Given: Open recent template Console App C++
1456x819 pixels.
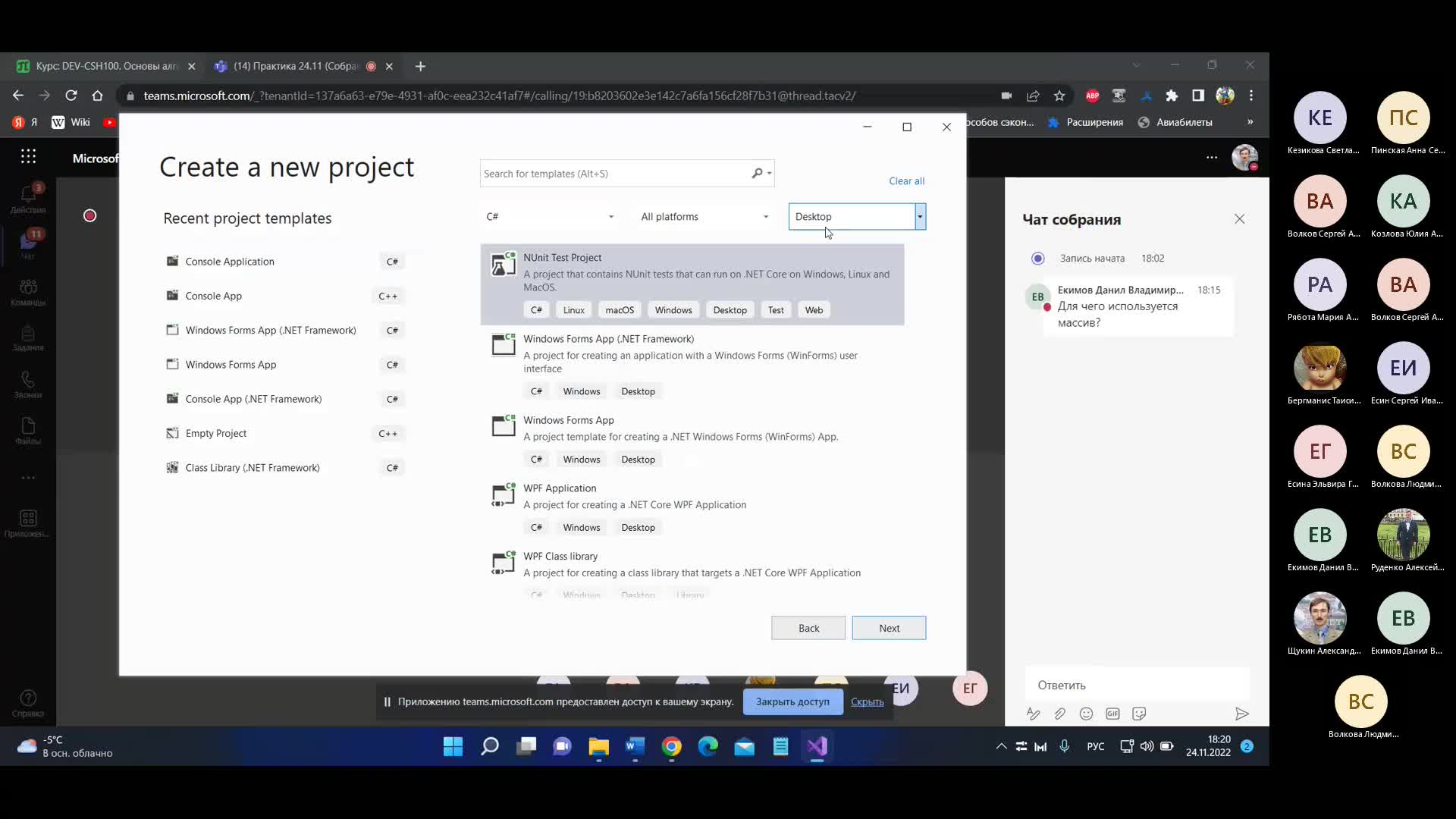Looking at the screenshot, I should (284, 296).
